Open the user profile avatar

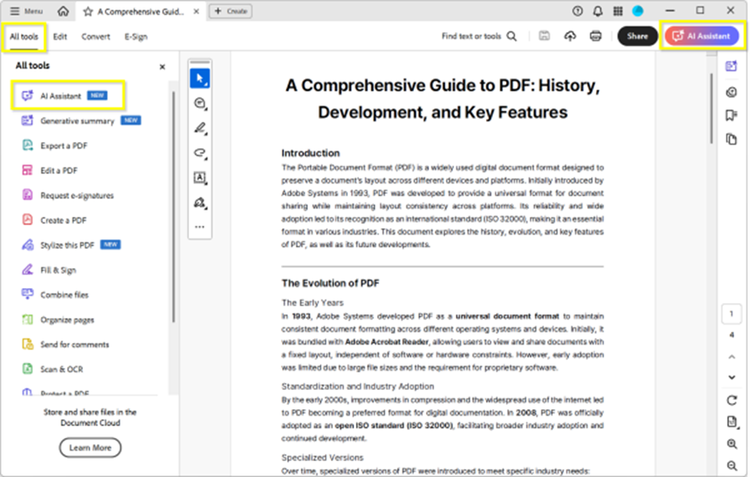tap(638, 11)
